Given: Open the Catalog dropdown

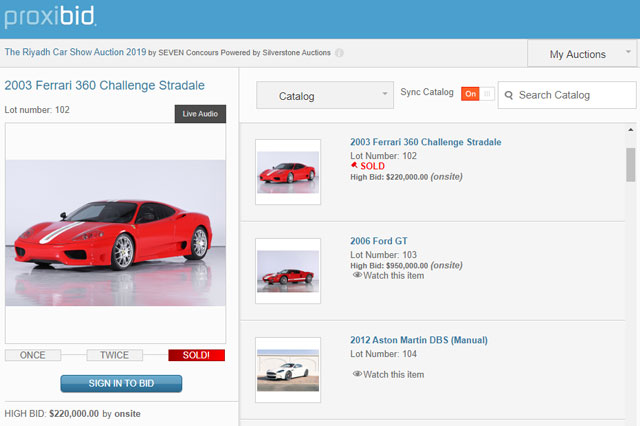Looking at the screenshot, I should click(325, 95).
